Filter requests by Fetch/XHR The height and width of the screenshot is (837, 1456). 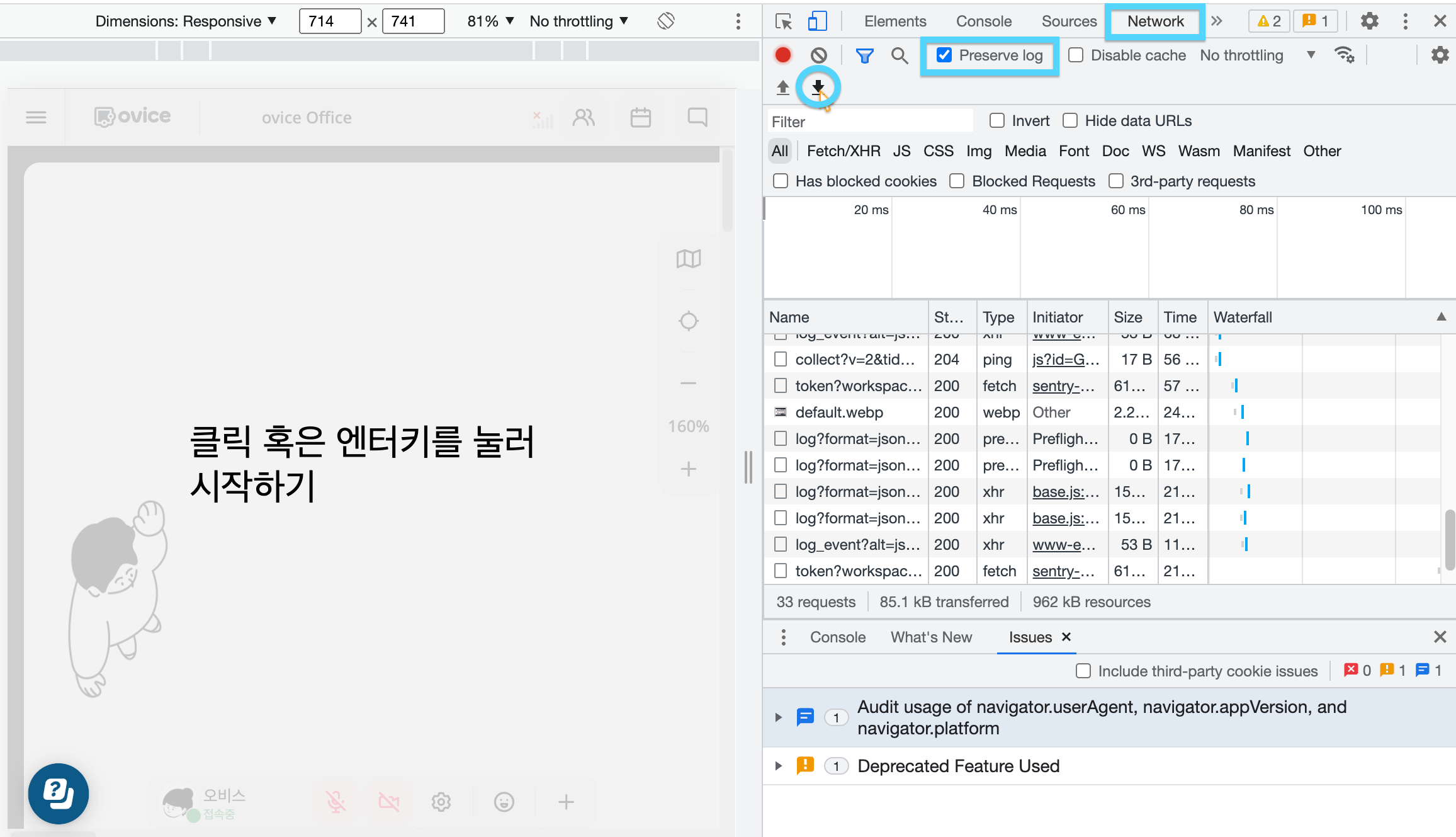(x=844, y=151)
